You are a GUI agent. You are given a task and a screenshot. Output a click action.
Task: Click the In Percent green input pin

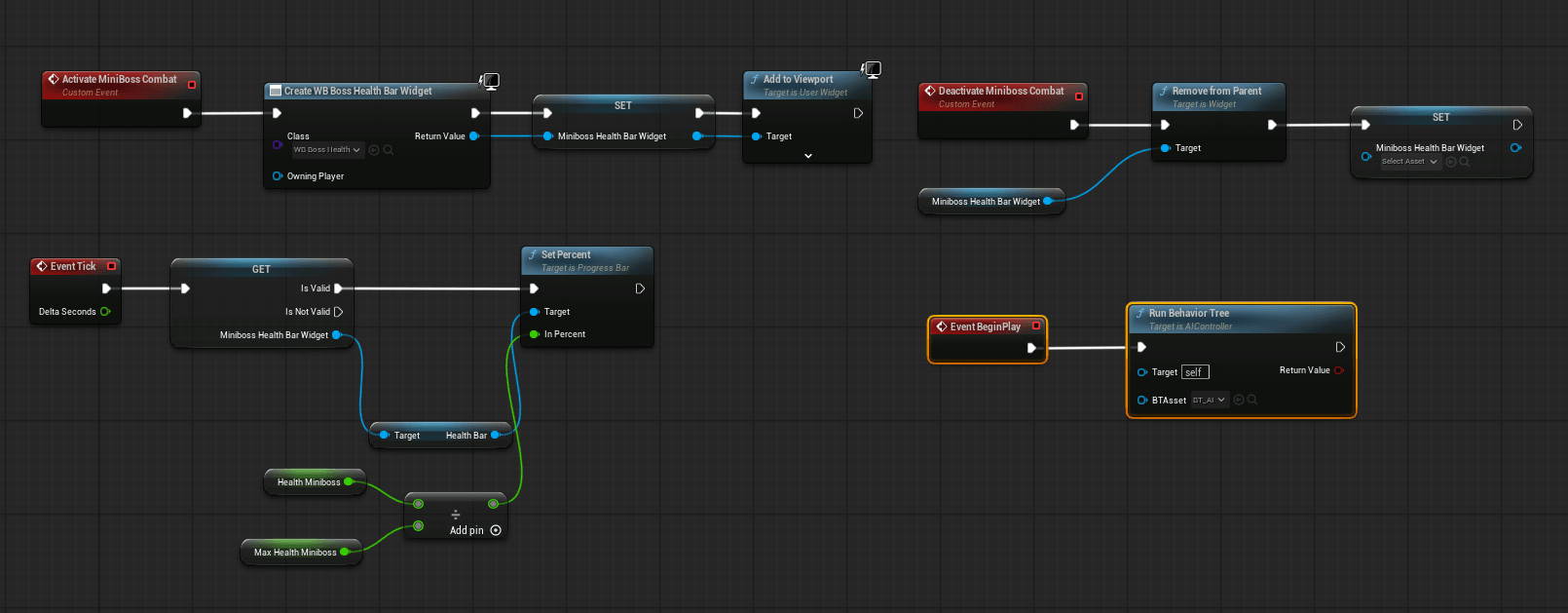(x=535, y=334)
